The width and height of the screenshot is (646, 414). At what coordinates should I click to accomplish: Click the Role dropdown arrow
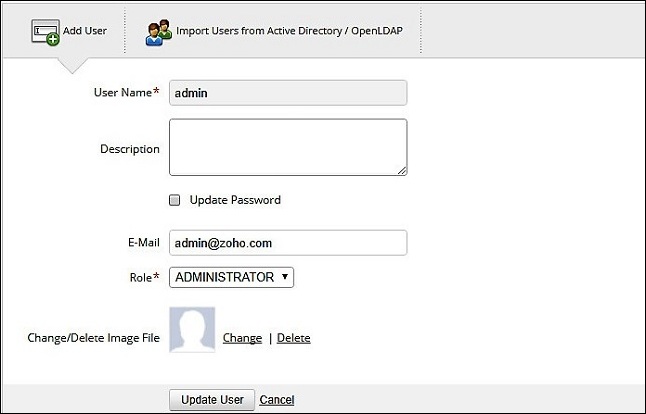[x=285, y=277]
